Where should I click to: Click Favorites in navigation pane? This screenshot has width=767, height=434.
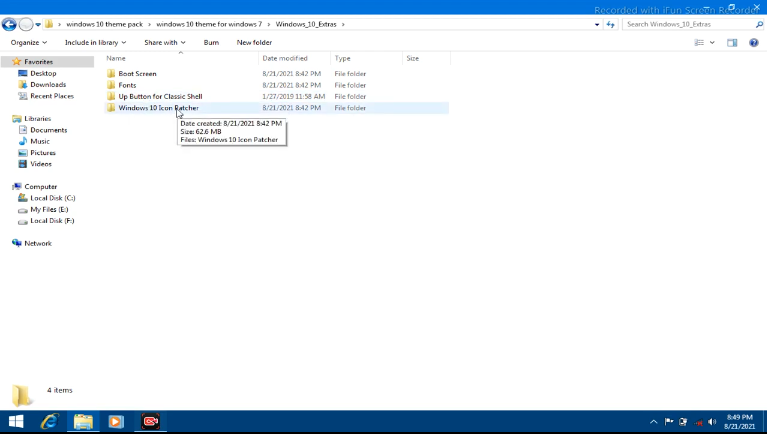39,62
